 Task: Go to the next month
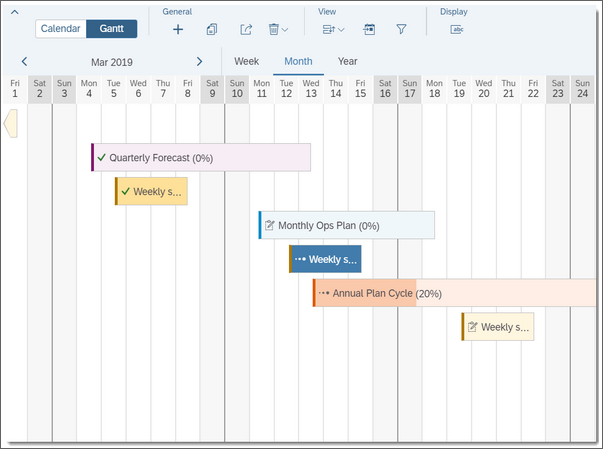199,62
